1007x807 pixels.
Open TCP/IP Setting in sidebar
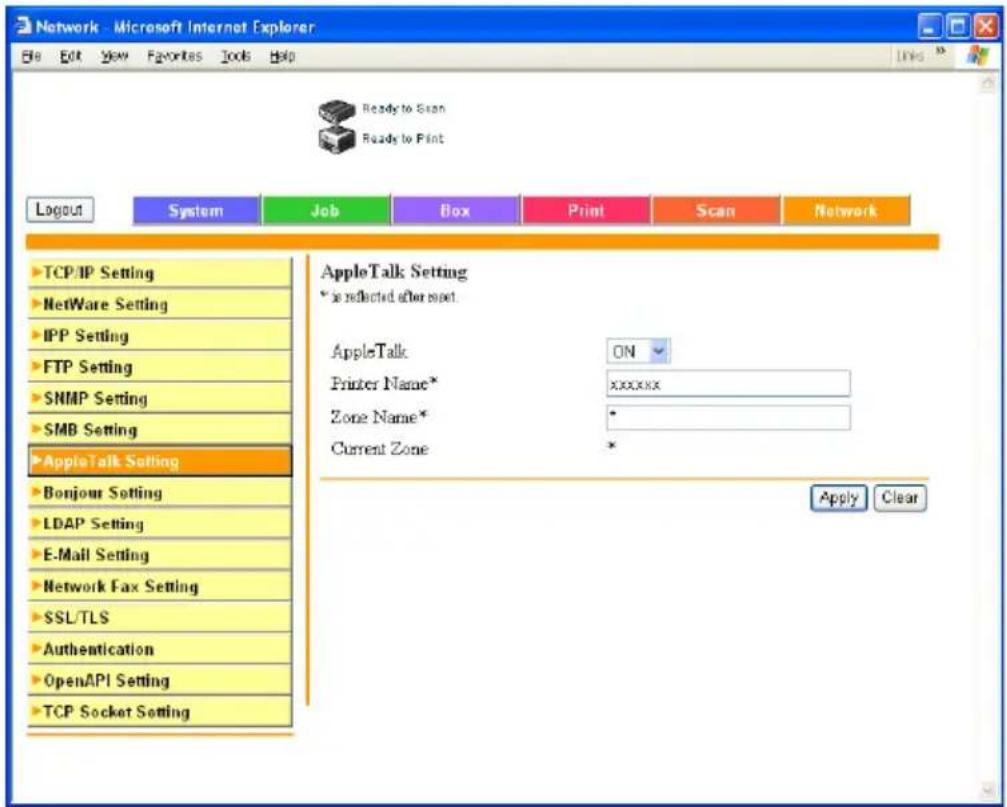point(160,273)
